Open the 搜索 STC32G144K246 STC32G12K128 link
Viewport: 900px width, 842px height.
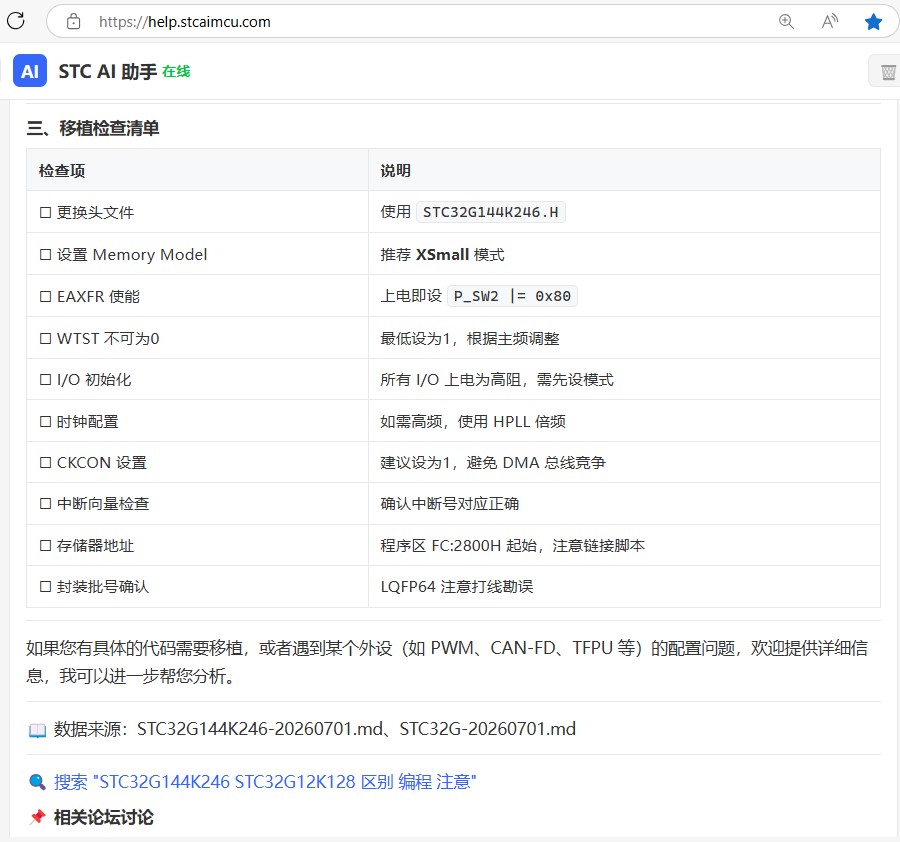pos(265,782)
